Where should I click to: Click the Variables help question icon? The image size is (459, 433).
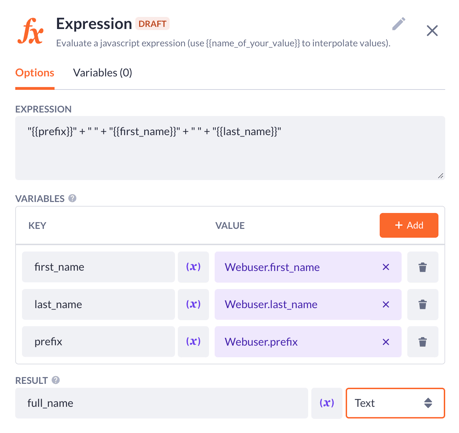click(x=72, y=198)
